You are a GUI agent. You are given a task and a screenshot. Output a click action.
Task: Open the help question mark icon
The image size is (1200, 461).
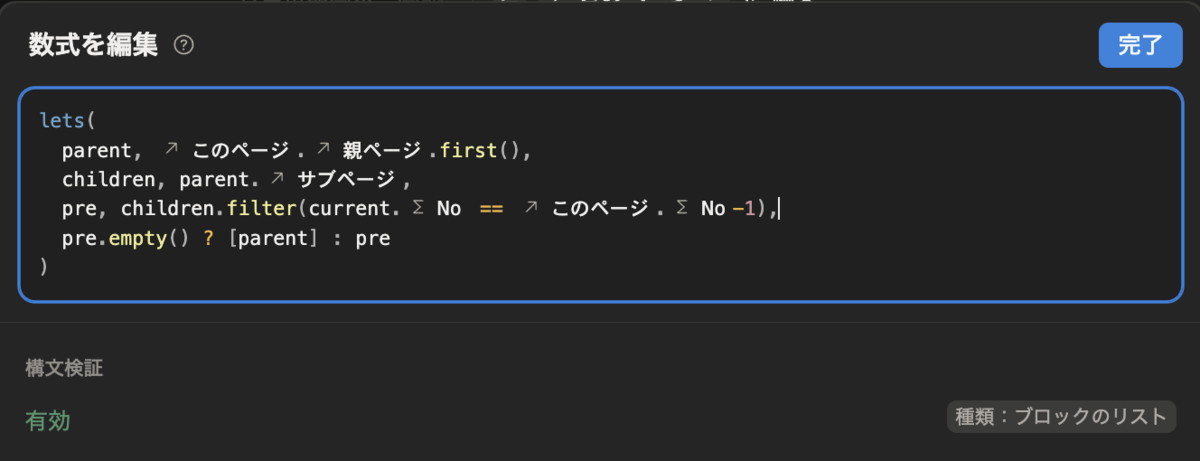[x=183, y=45]
